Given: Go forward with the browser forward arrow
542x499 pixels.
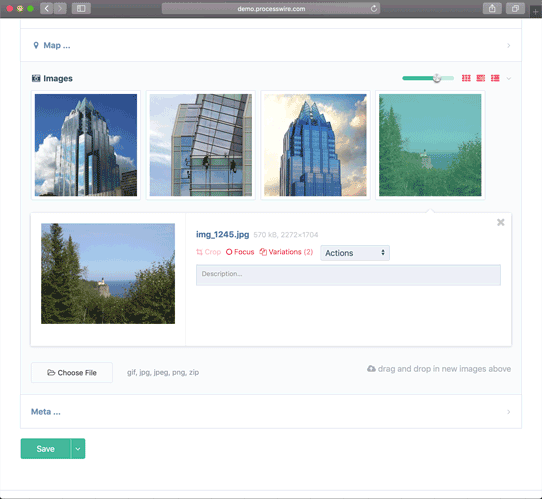Looking at the screenshot, I should click(60, 8).
